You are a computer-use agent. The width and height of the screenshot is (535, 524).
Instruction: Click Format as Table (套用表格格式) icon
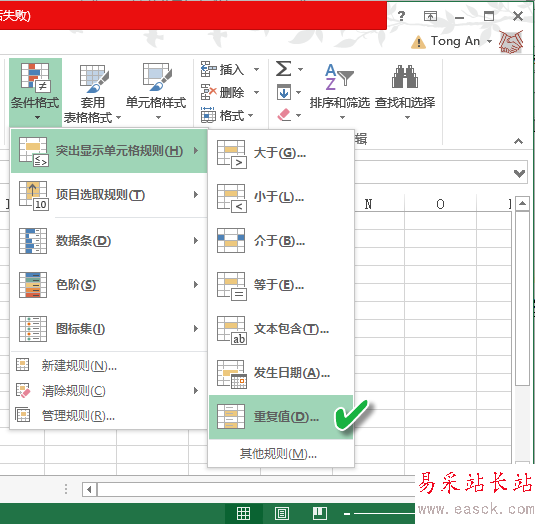pos(94,79)
